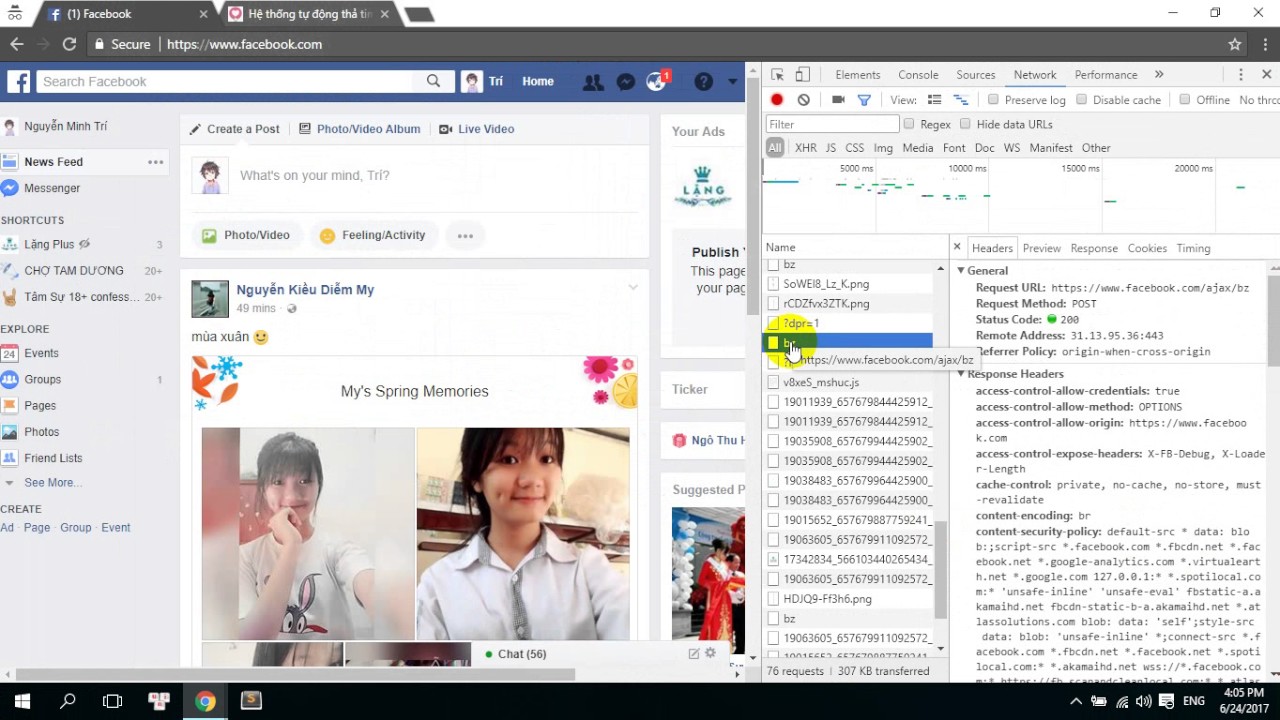Switch to second Chrome tab Hệ thống tự động
Viewport: 1280px width, 720px height.
[x=308, y=14]
